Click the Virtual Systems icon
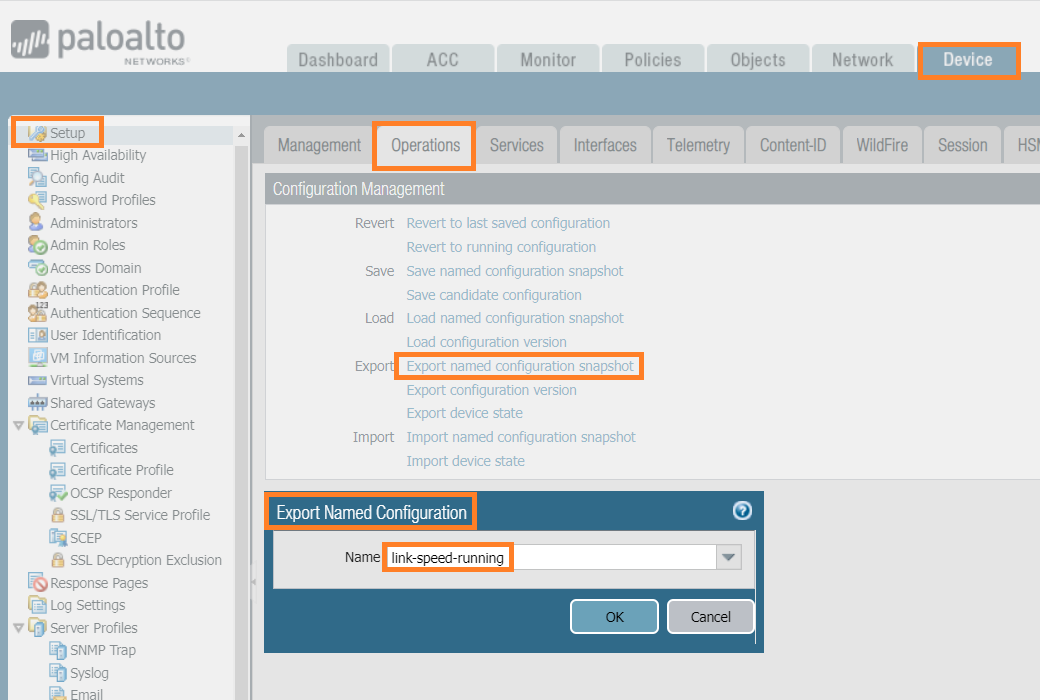The height and width of the screenshot is (700, 1040). (x=37, y=380)
